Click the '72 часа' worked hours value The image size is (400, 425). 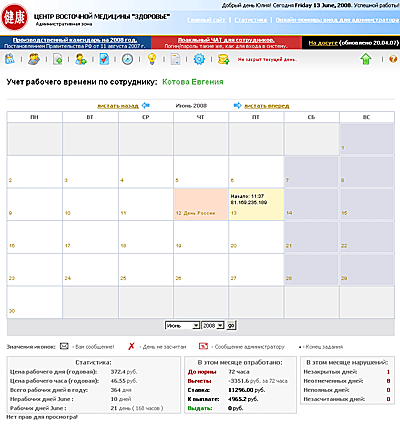pos(239,372)
